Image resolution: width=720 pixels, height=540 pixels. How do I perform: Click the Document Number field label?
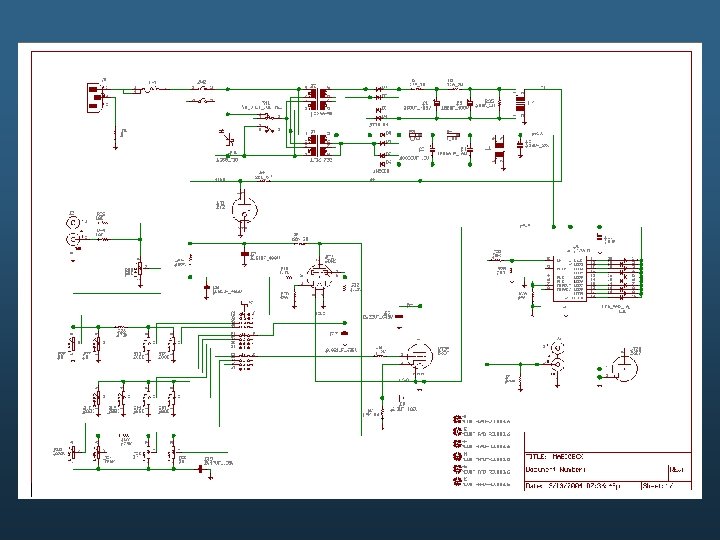point(555,470)
